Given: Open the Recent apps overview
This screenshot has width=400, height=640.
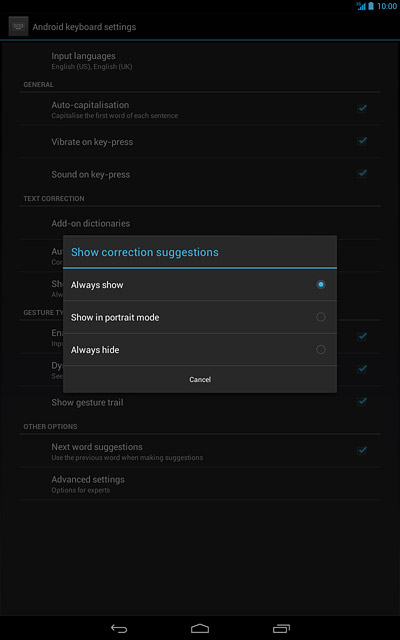Looking at the screenshot, I should [x=281, y=629].
